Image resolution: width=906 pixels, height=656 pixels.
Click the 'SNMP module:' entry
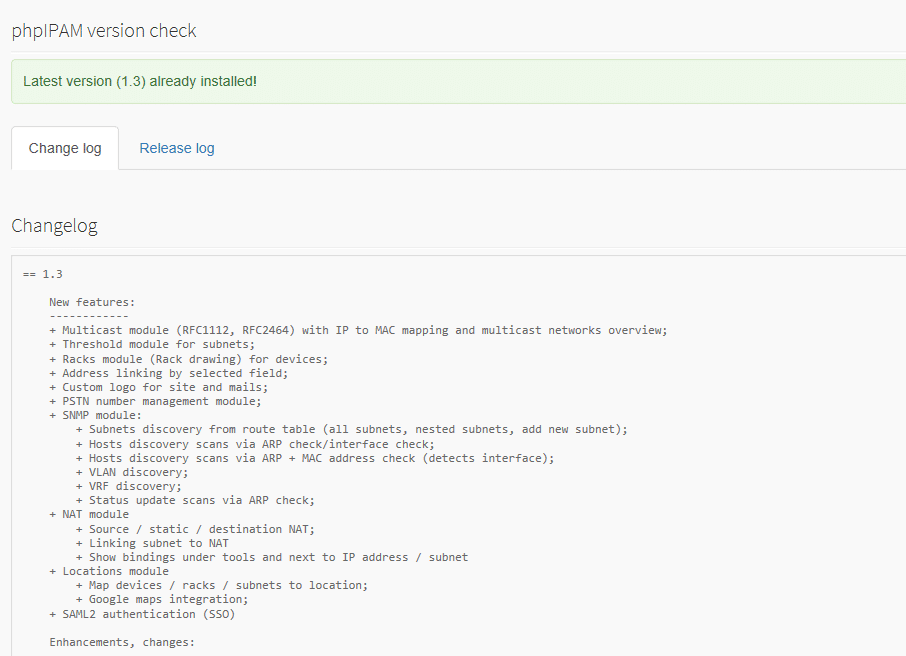95,415
